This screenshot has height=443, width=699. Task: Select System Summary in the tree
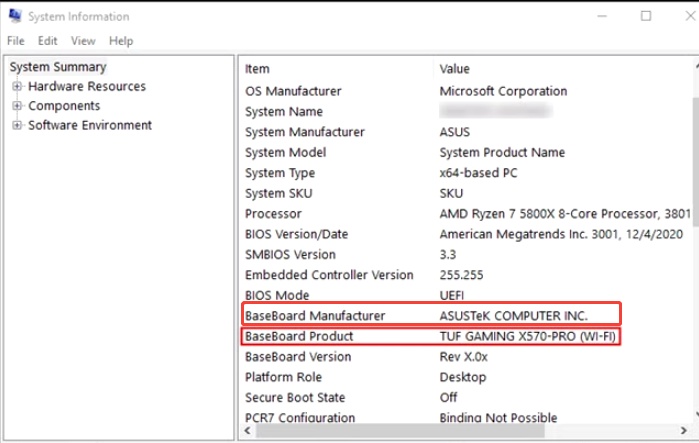pos(58,67)
